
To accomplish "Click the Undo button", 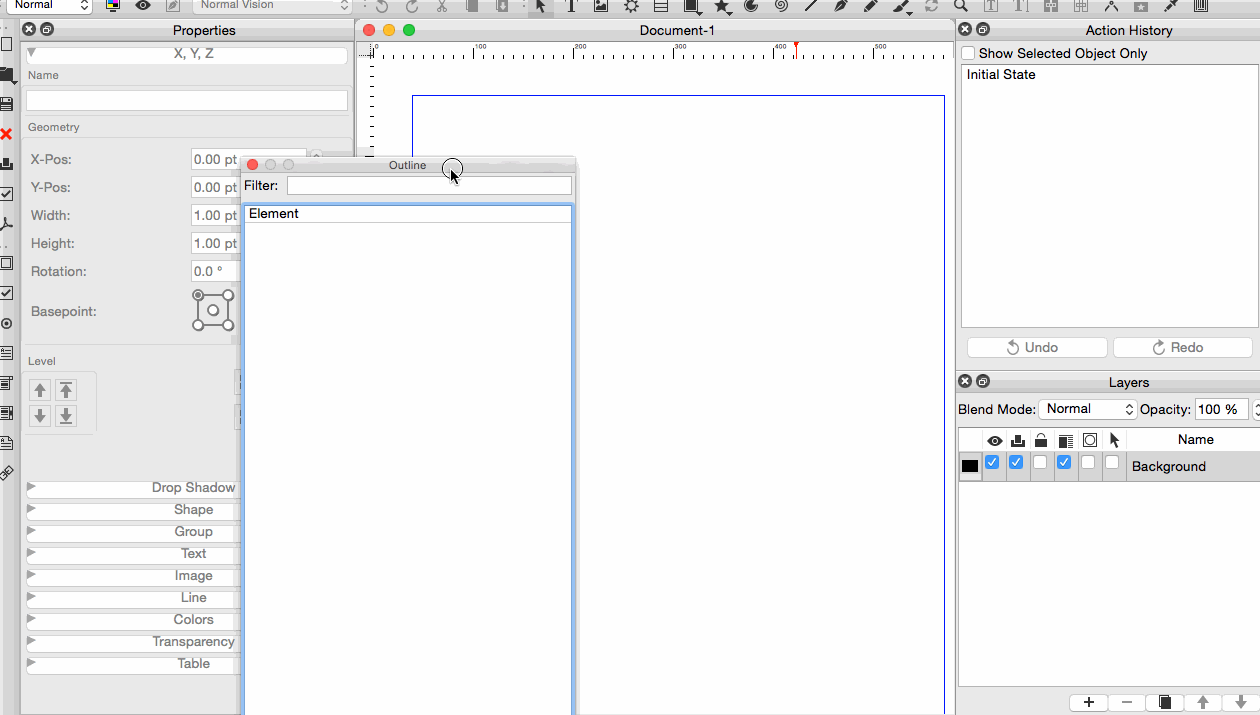I will (x=1037, y=347).
